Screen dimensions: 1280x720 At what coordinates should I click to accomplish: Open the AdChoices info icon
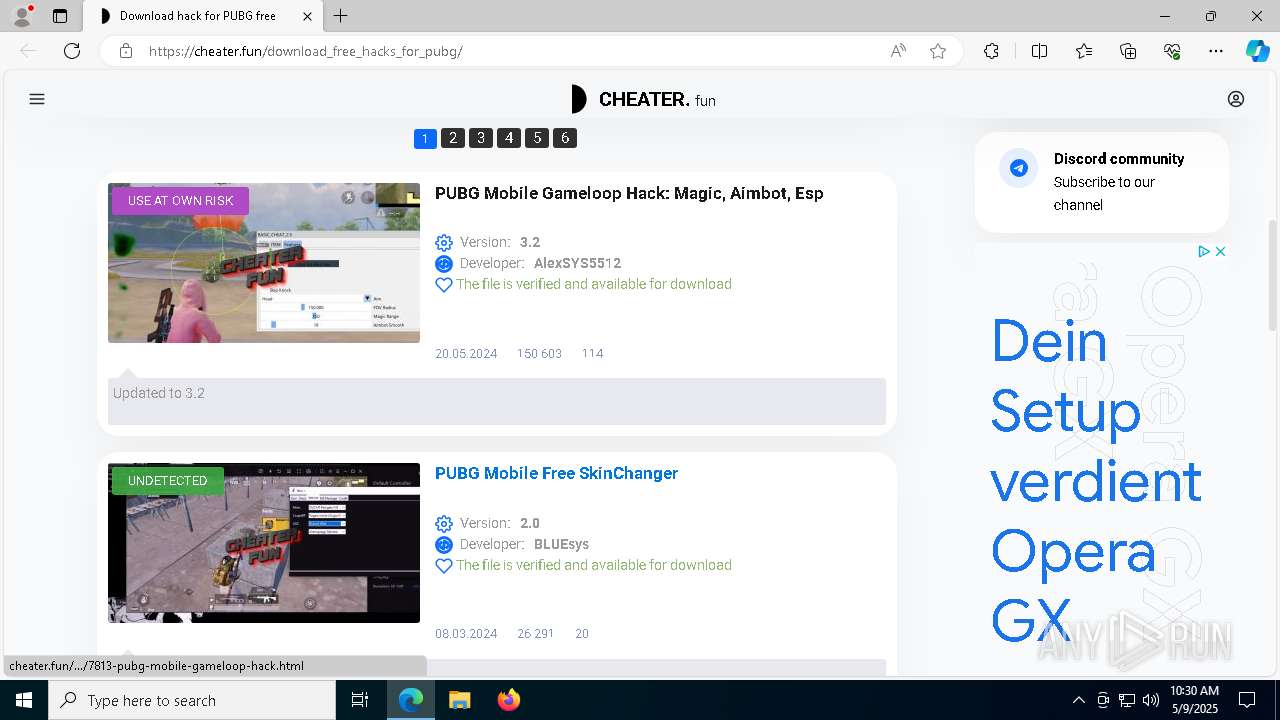point(1205,252)
